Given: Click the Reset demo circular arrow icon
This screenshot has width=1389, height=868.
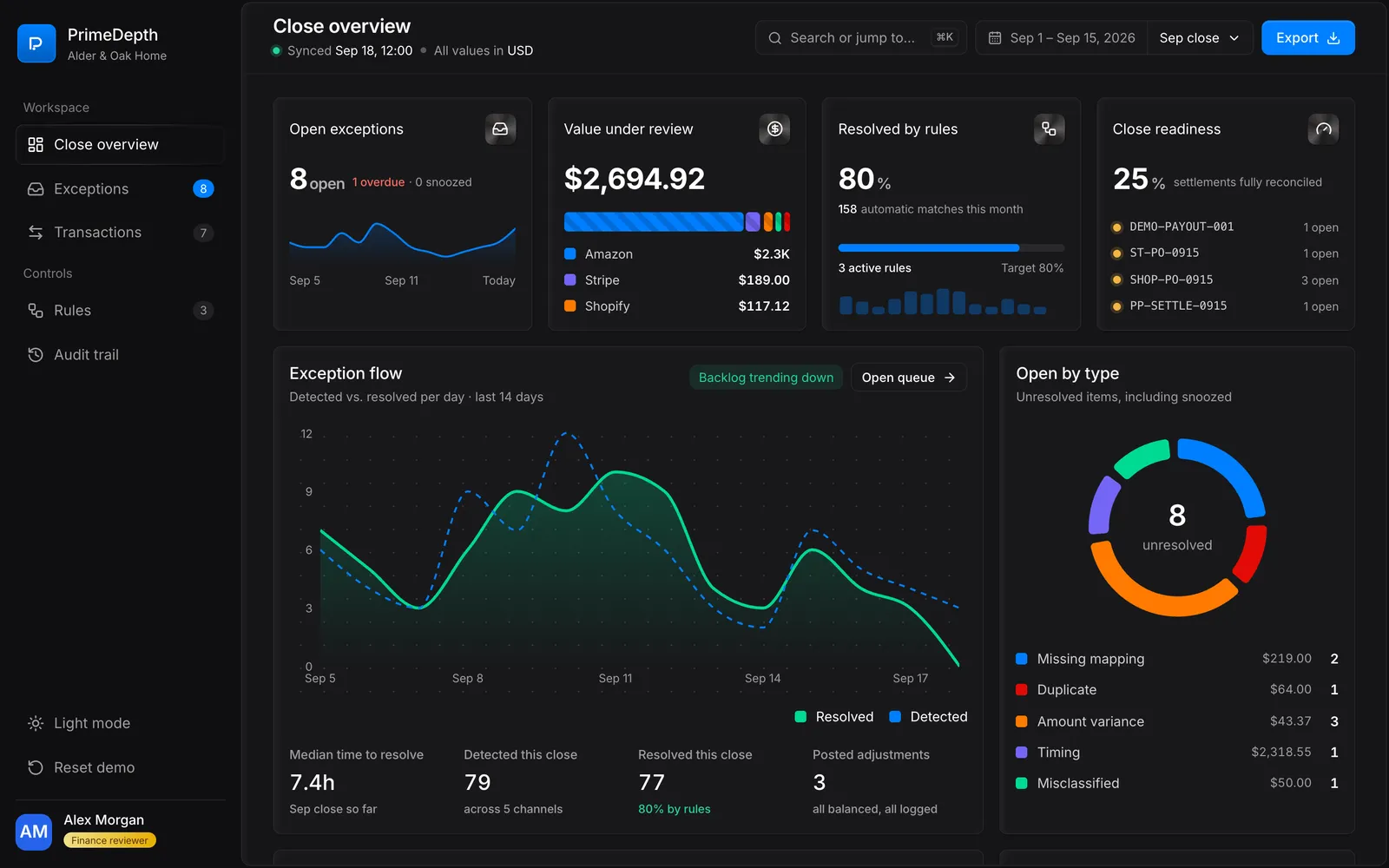Looking at the screenshot, I should 36,767.
